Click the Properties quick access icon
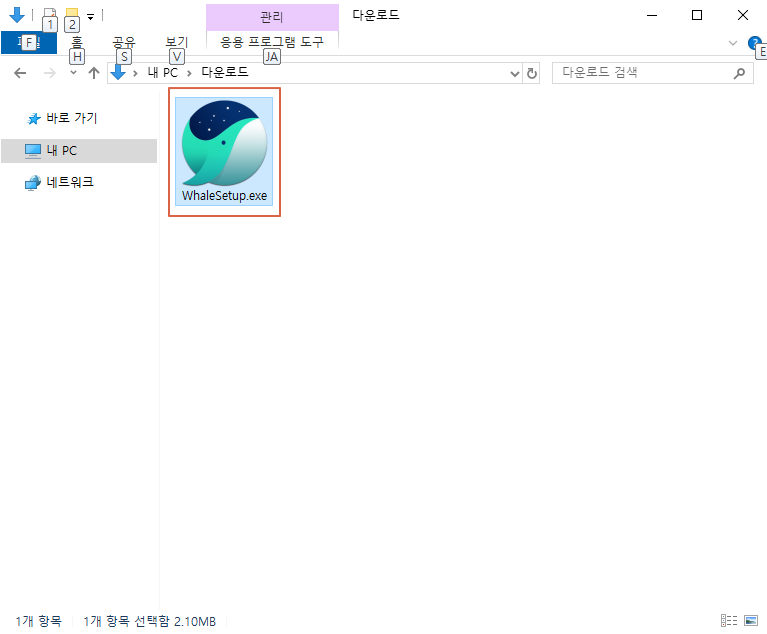 tap(49, 16)
